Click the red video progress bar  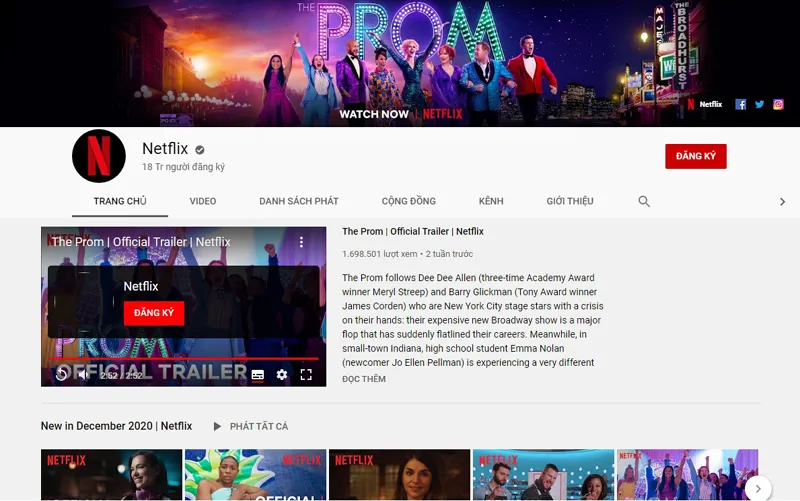pyautogui.click(x=184, y=359)
